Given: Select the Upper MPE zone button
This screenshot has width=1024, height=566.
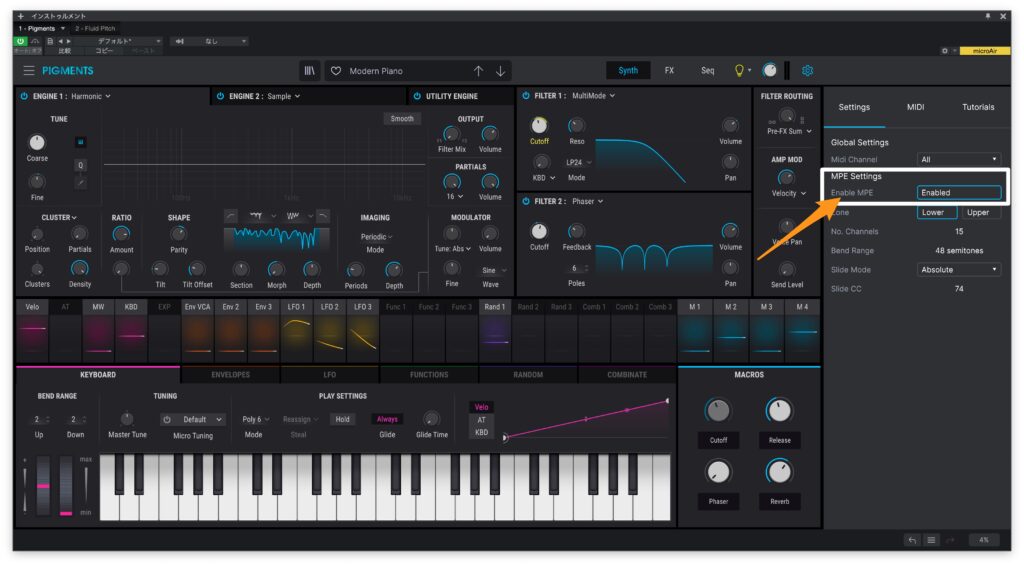Looking at the screenshot, I should 977,212.
